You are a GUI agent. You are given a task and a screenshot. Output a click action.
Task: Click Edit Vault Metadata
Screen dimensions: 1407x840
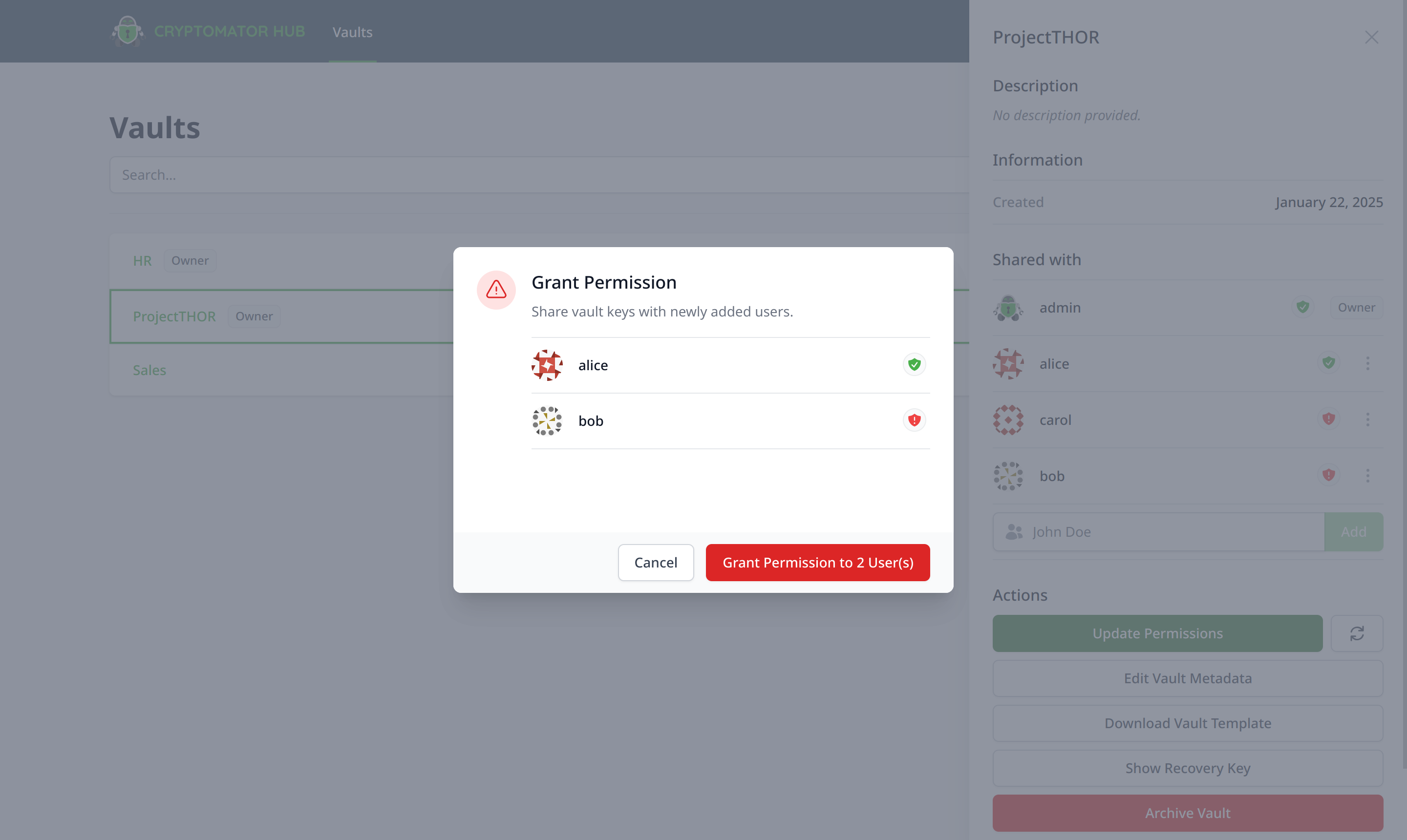[1187, 678]
